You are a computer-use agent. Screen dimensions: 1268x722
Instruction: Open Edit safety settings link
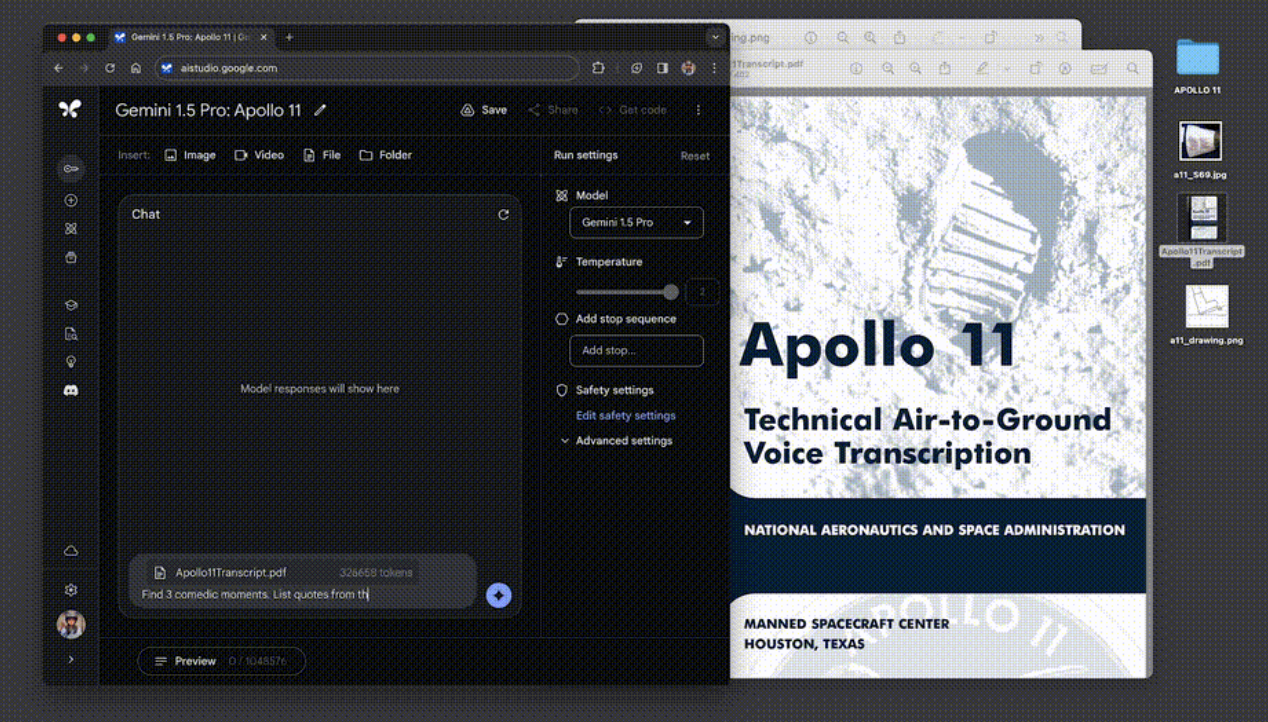[x=625, y=415]
